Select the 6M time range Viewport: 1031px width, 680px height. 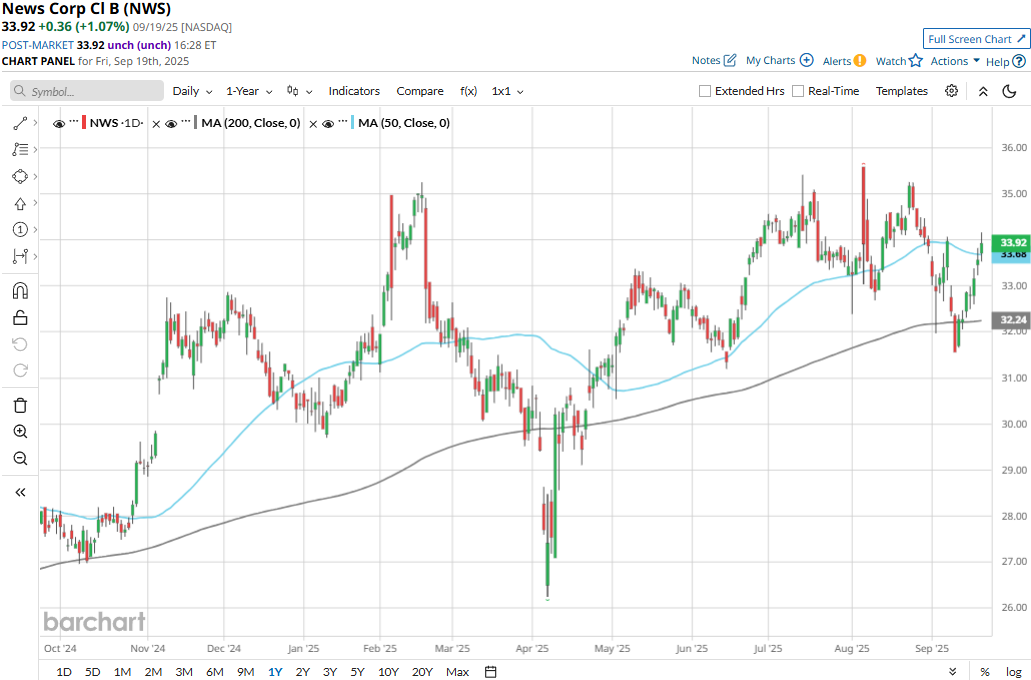(x=214, y=671)
